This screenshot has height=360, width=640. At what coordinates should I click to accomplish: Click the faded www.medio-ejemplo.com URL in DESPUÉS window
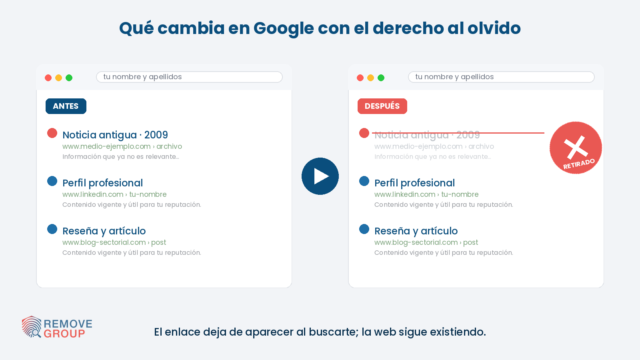click(x=434, y=146)
